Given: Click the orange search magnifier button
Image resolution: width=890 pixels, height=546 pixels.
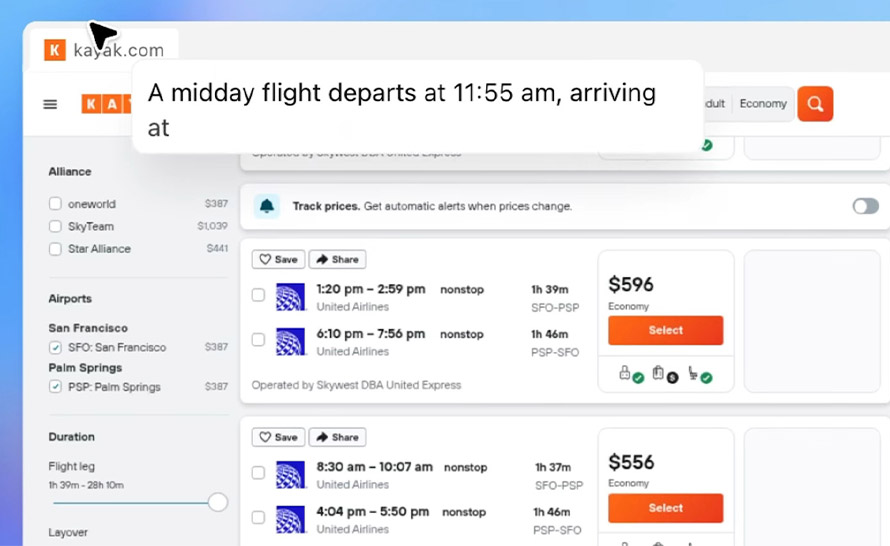Looking at the screenshot, I should [x=815, y=104].
